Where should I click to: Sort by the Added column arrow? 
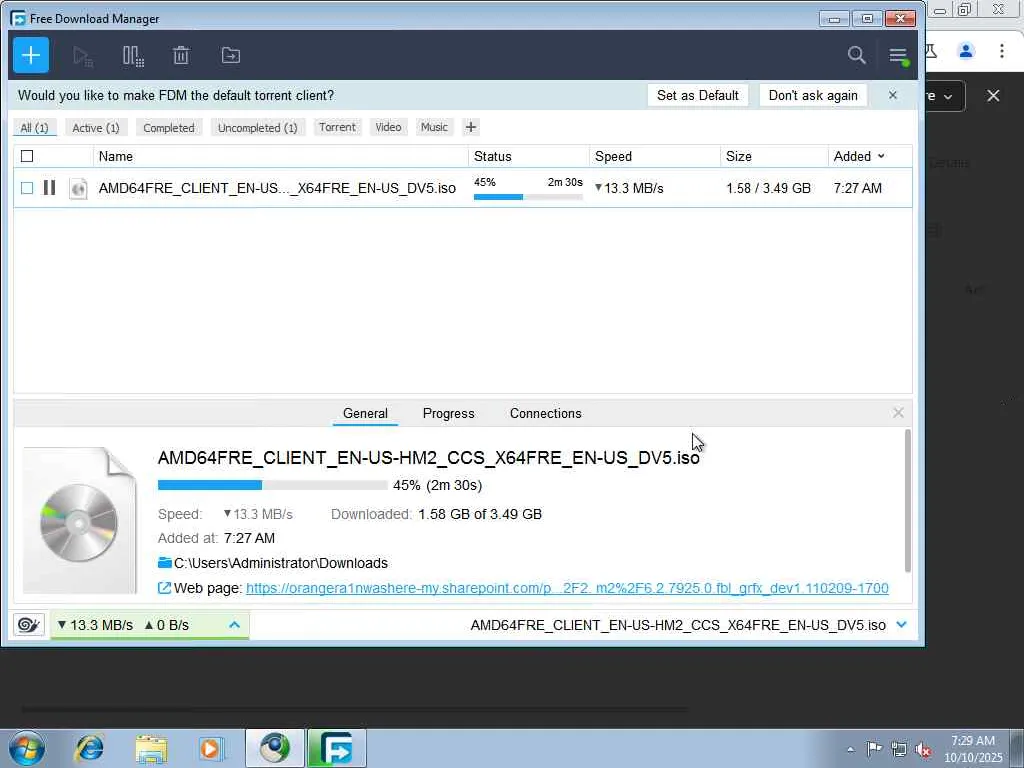881,156
